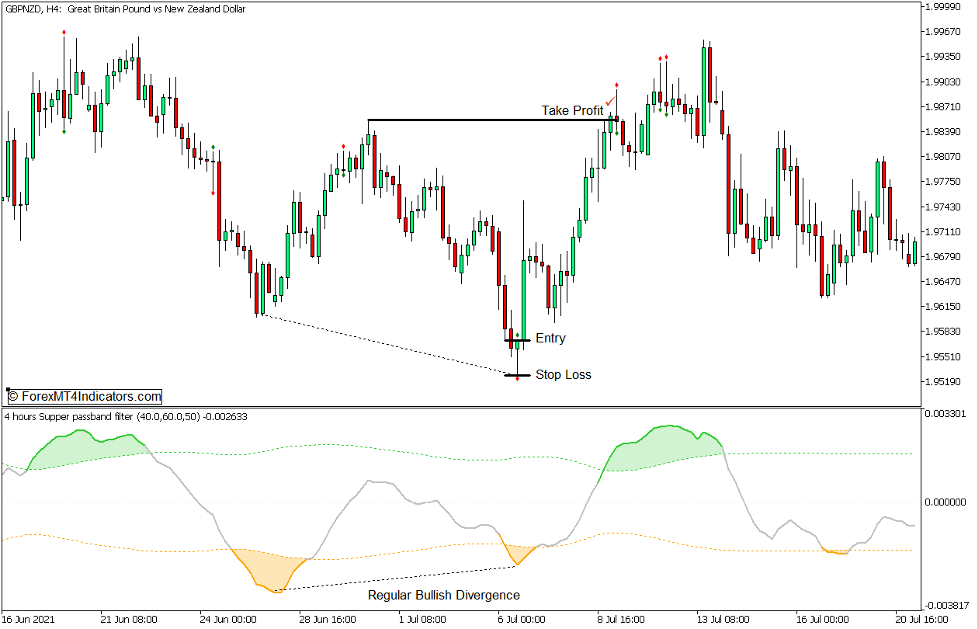Click the Regular Bullish Divergence label
Viewport: 977px width, 629px height.
pos(443,595)
